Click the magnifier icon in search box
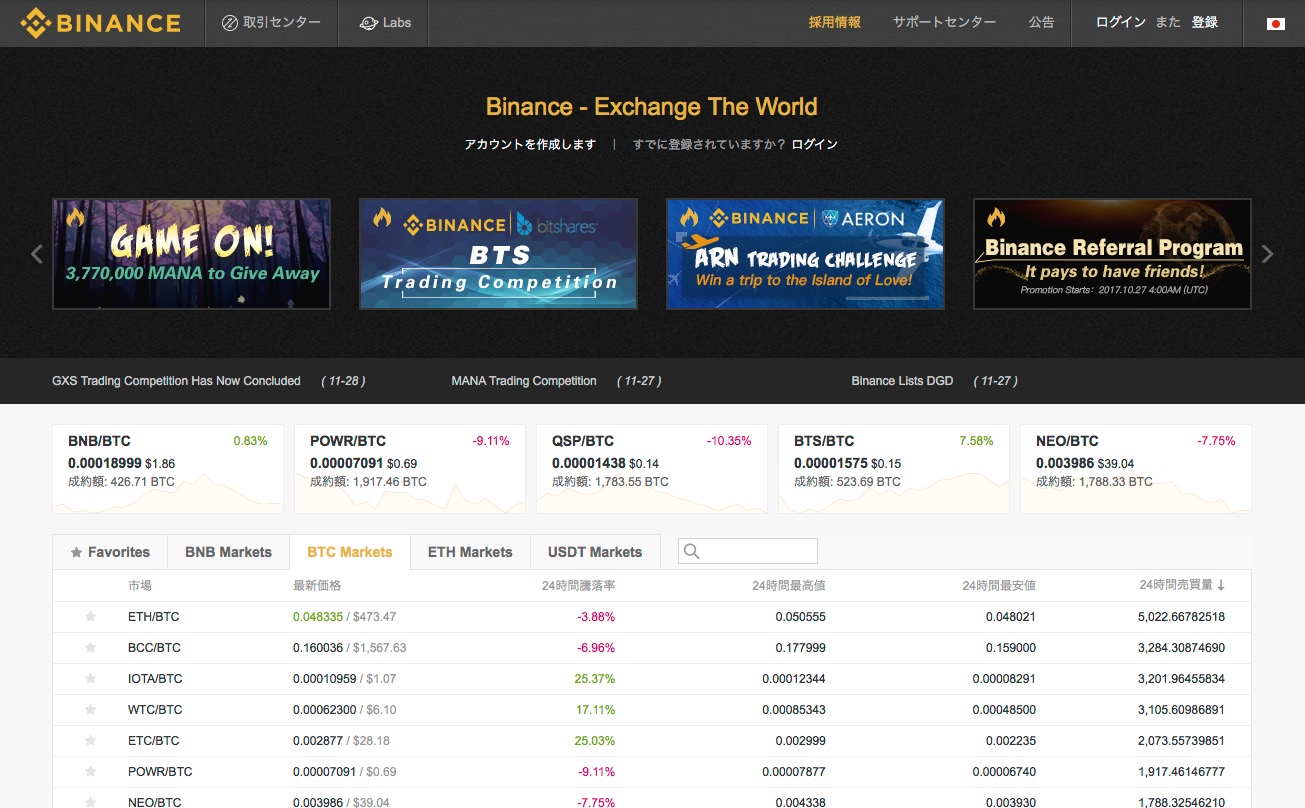This screenshot has width=1305, height=808. coord(691,552)
